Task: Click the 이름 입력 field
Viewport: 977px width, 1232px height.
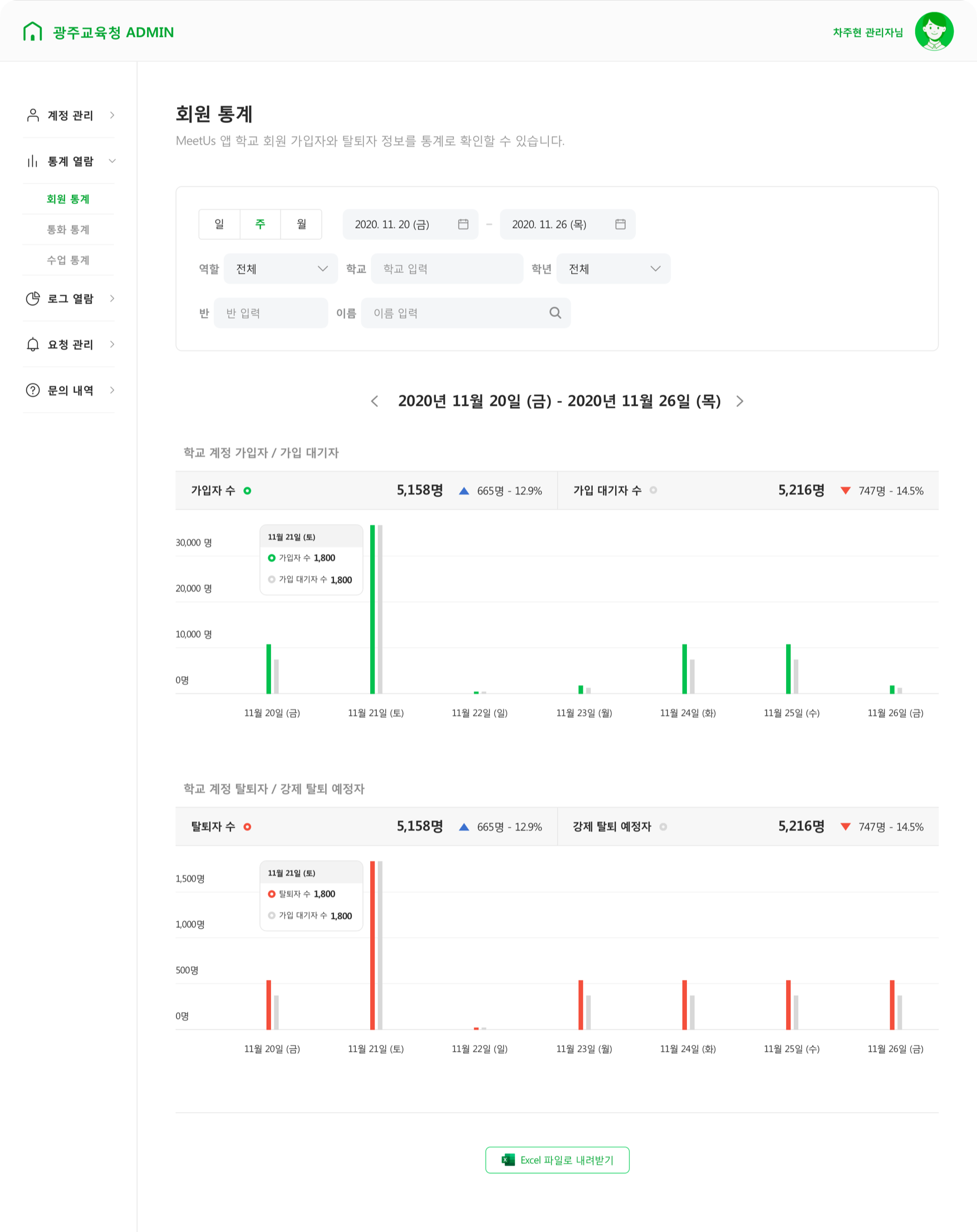Action: click(x=466, y=313)
